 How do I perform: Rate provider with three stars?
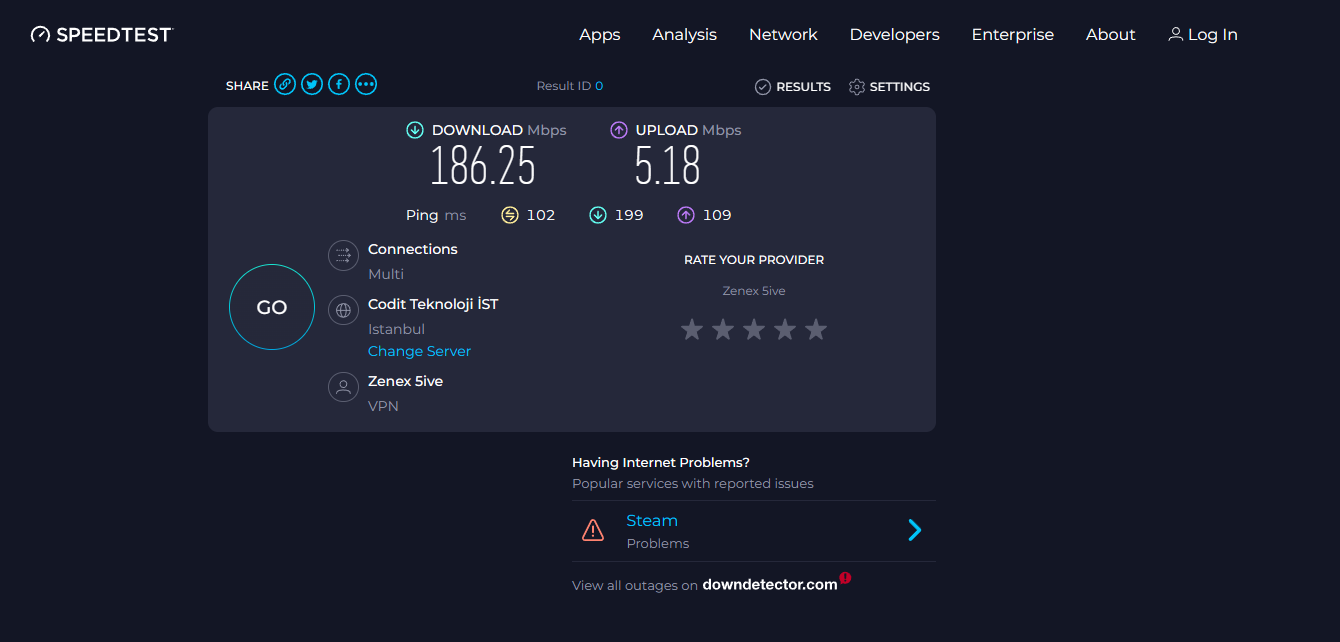754,329
